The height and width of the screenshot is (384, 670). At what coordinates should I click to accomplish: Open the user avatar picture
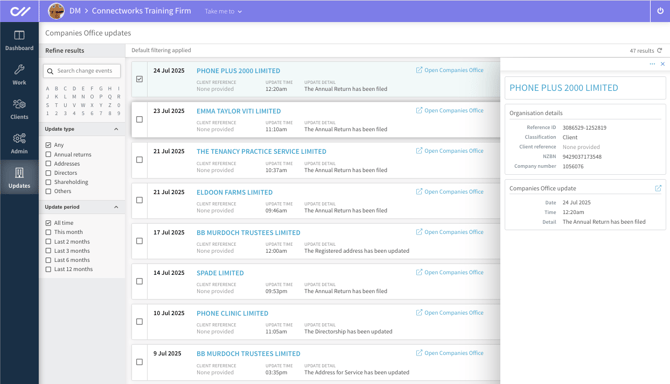(56, 11)
